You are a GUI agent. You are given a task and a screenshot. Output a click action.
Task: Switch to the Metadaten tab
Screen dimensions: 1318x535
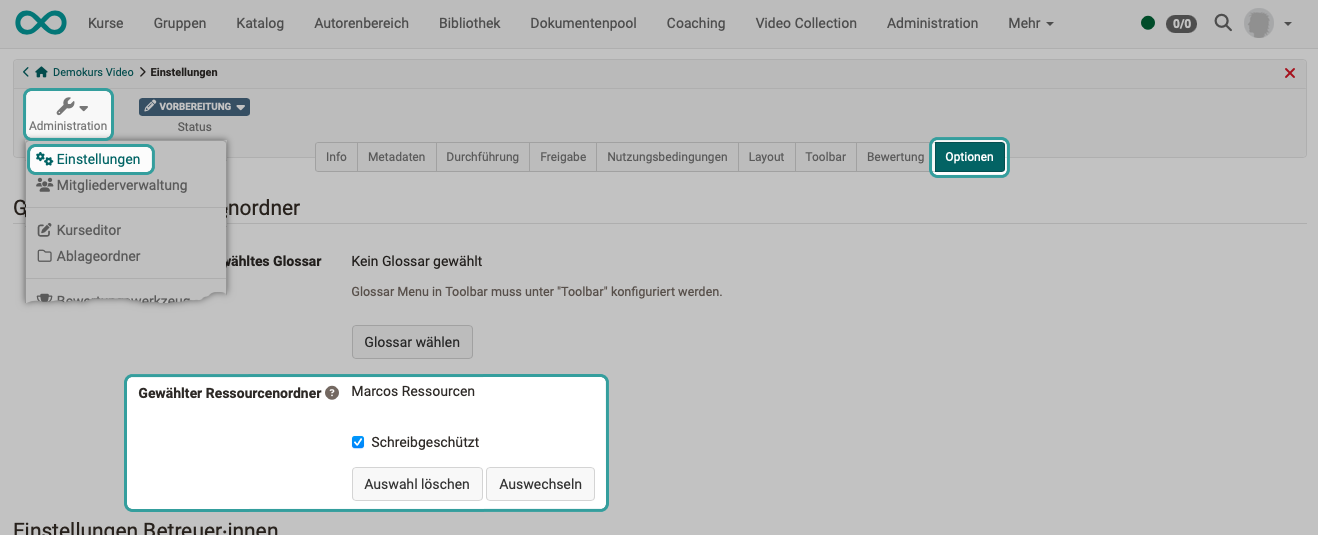396,157
